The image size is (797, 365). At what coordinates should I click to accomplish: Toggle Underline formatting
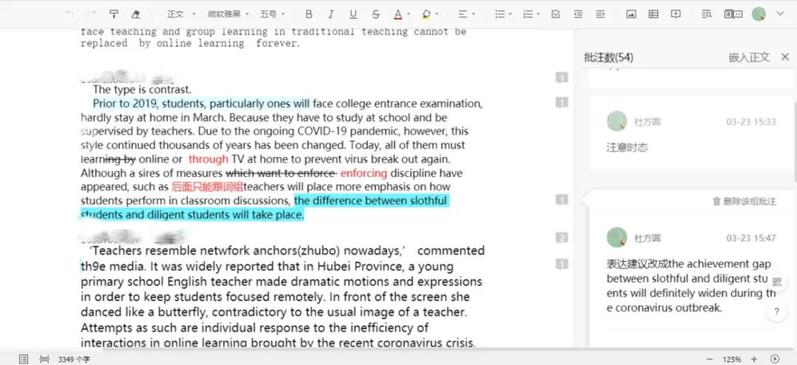[x=353, y=14]
